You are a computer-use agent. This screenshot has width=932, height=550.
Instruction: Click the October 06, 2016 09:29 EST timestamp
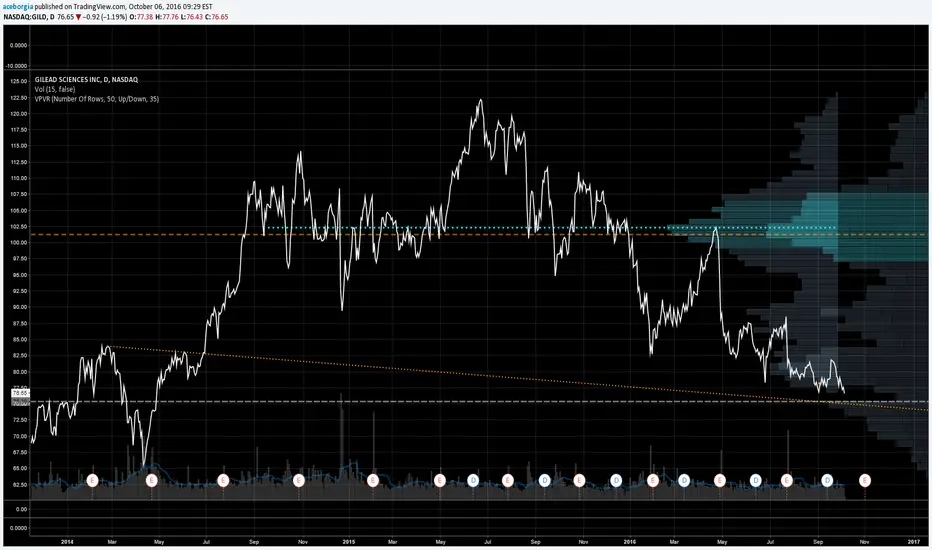point(171,7)
